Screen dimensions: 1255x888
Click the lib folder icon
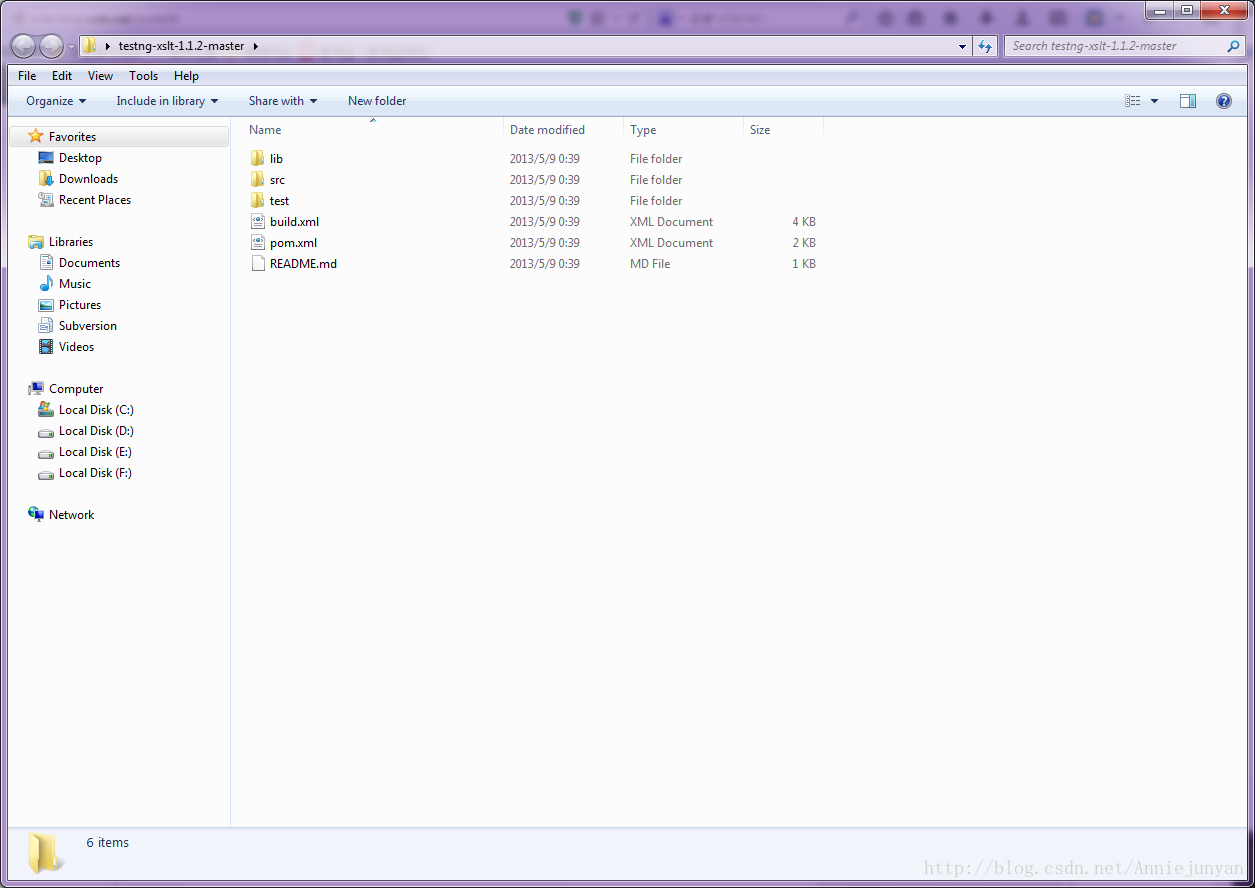(257, 159)
